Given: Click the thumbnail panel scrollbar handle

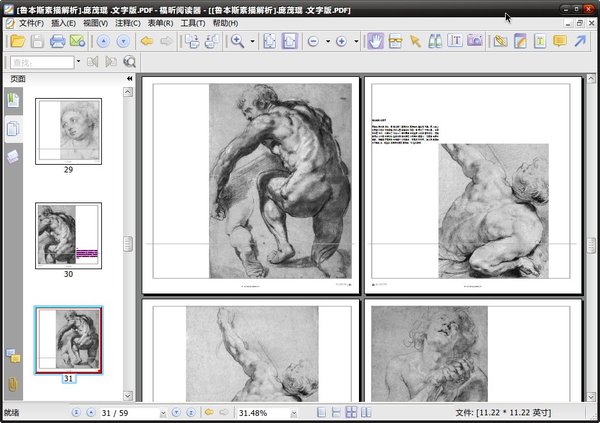Looking at the screenshot, I should pos(128,244).
